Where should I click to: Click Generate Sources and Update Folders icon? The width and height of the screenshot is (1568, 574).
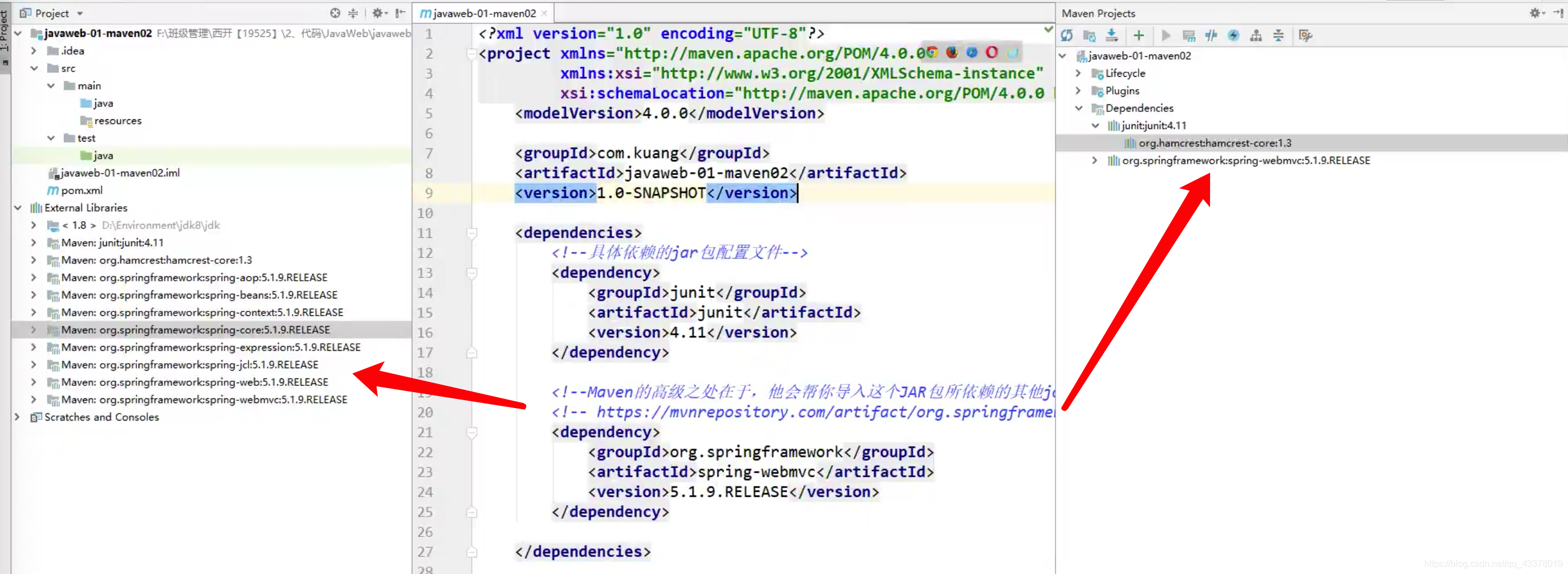pyautogui.click(x=1089, y=35)
